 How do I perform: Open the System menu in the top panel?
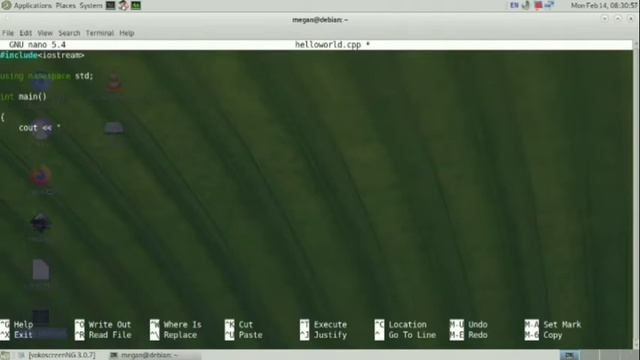pos(91,6)
